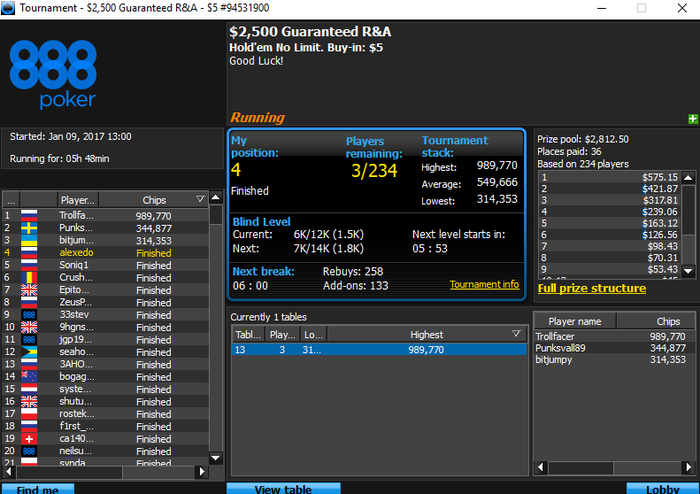Viewport: 700px width, 494px height.
Task: Select the alexedo row in player list
Action: [x=106, y=253]
